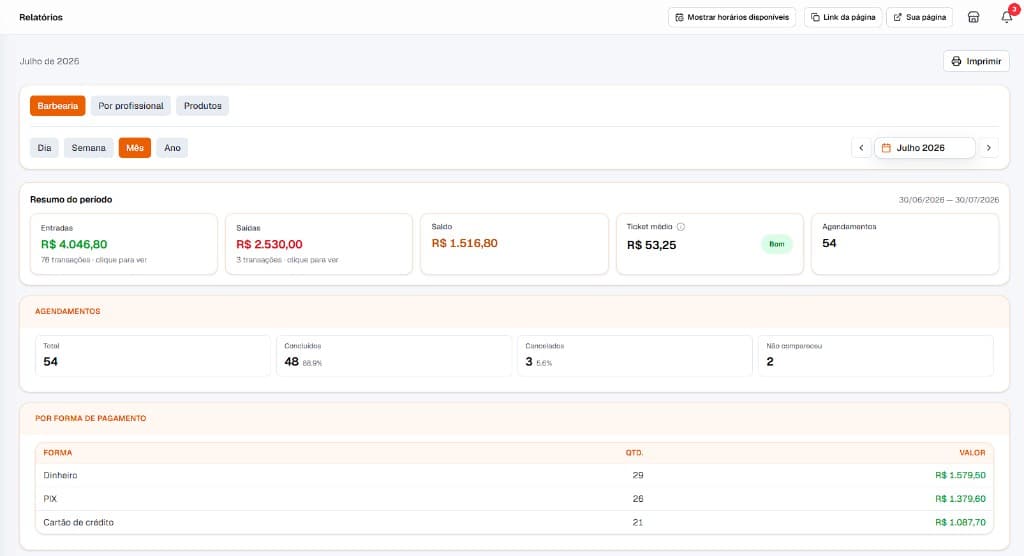Click the Ticket médio R$ 53,25 card

point(709,244)
